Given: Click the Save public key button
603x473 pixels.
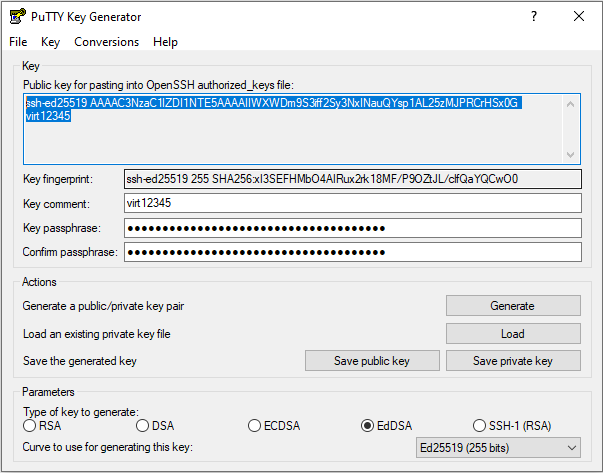Looking at the screenshot, I should (372, 361).
